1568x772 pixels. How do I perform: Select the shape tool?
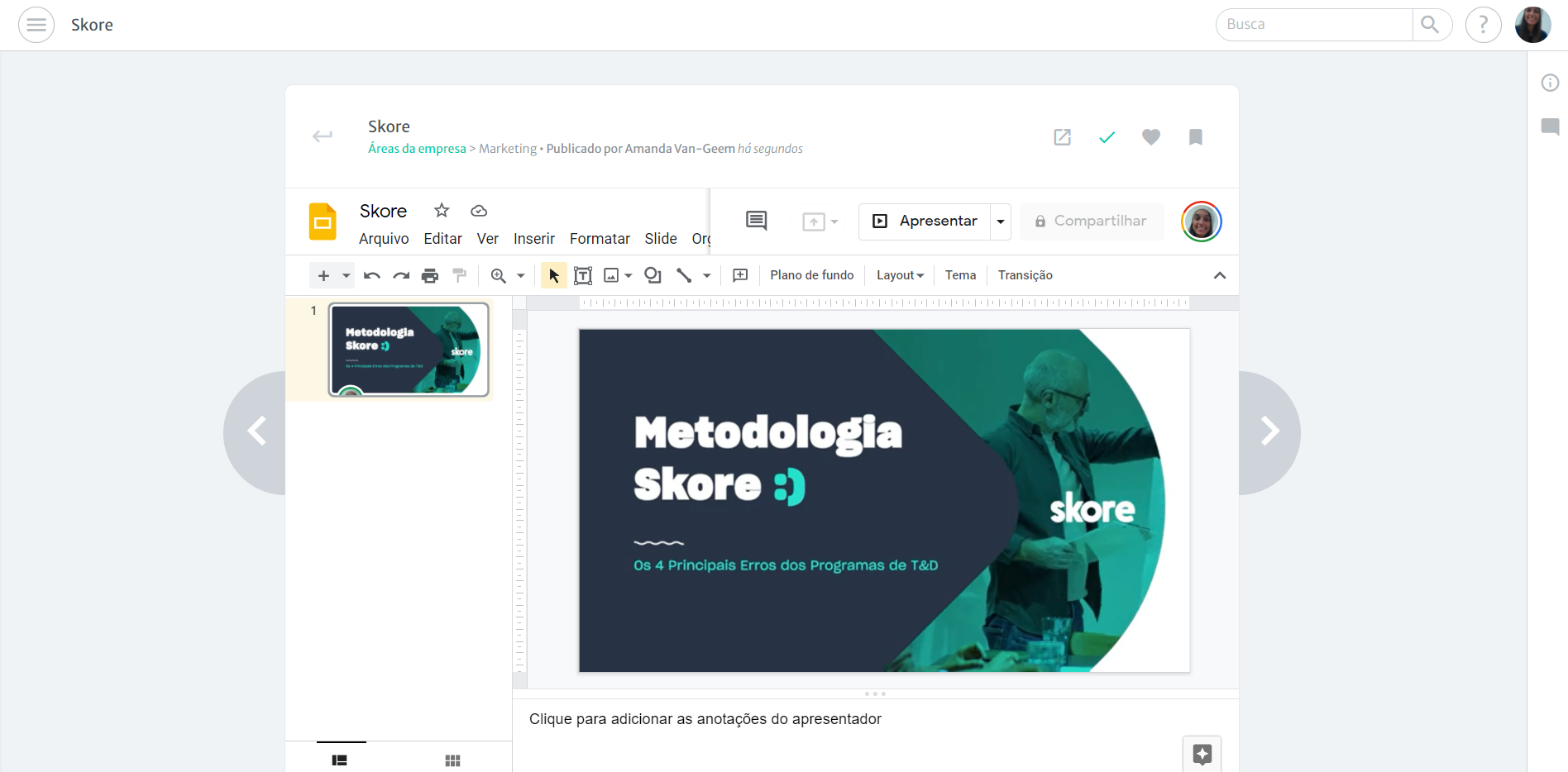653,275
